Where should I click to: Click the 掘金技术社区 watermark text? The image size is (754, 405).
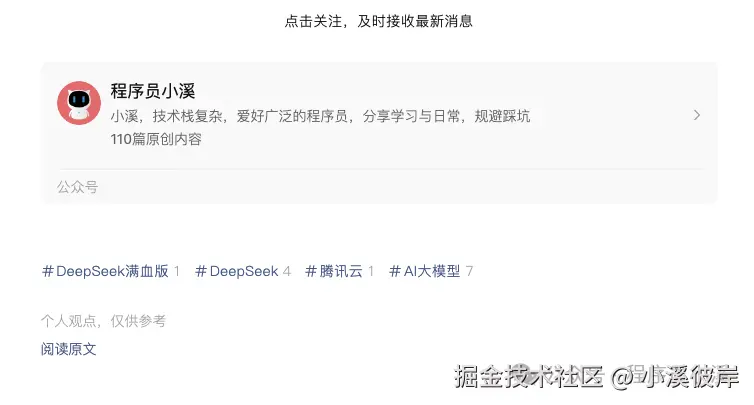[529, 376]
